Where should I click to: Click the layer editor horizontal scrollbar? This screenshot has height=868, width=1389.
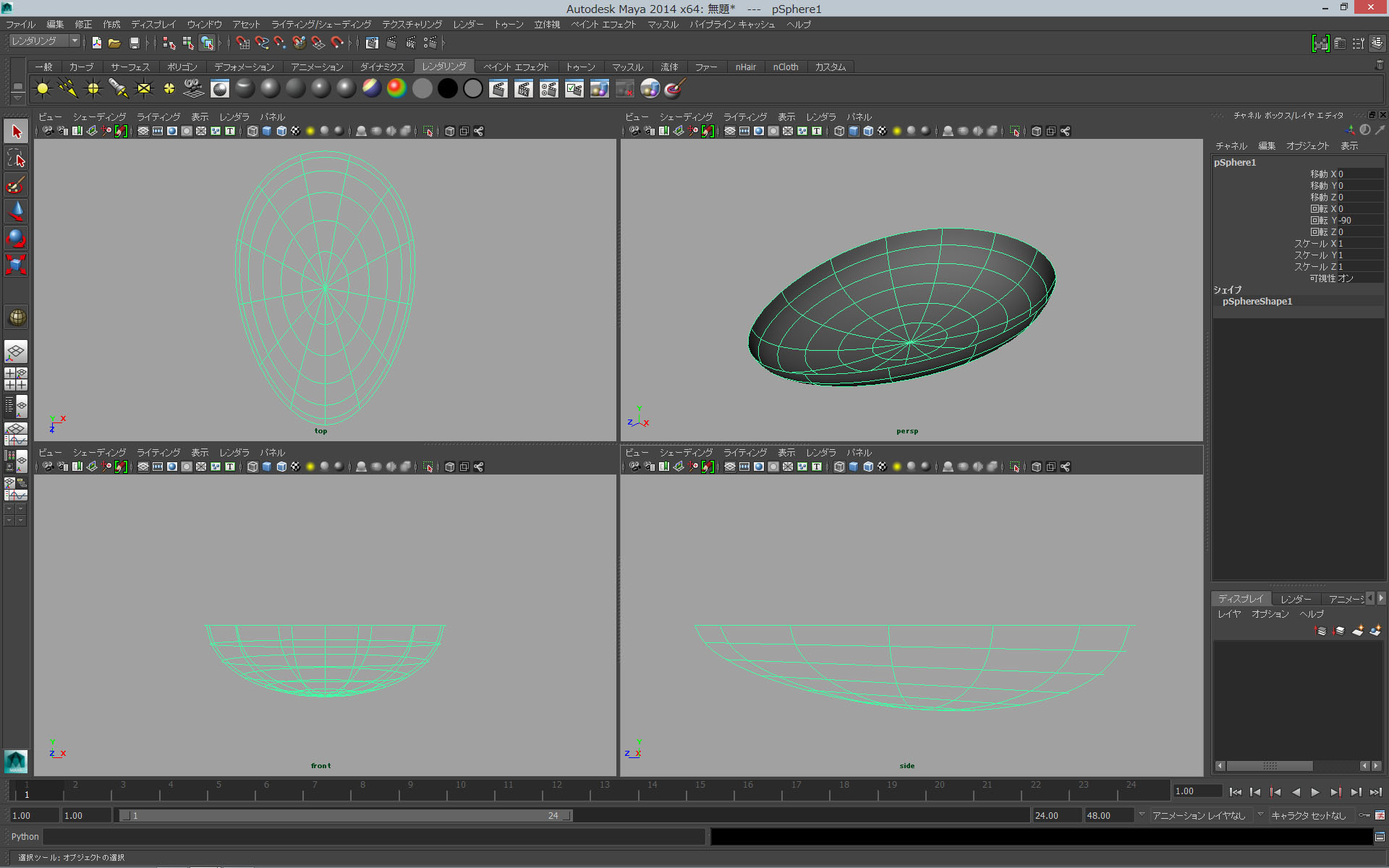click(1270, 766)
